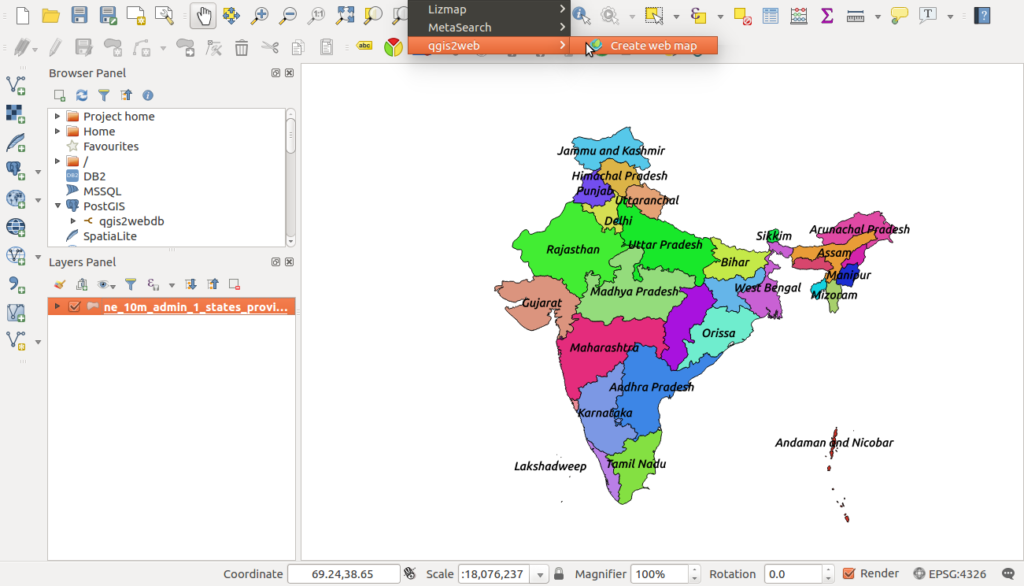Open the Zoom to Full Extent tool
1024x586 pixels.
click(344, 15)
